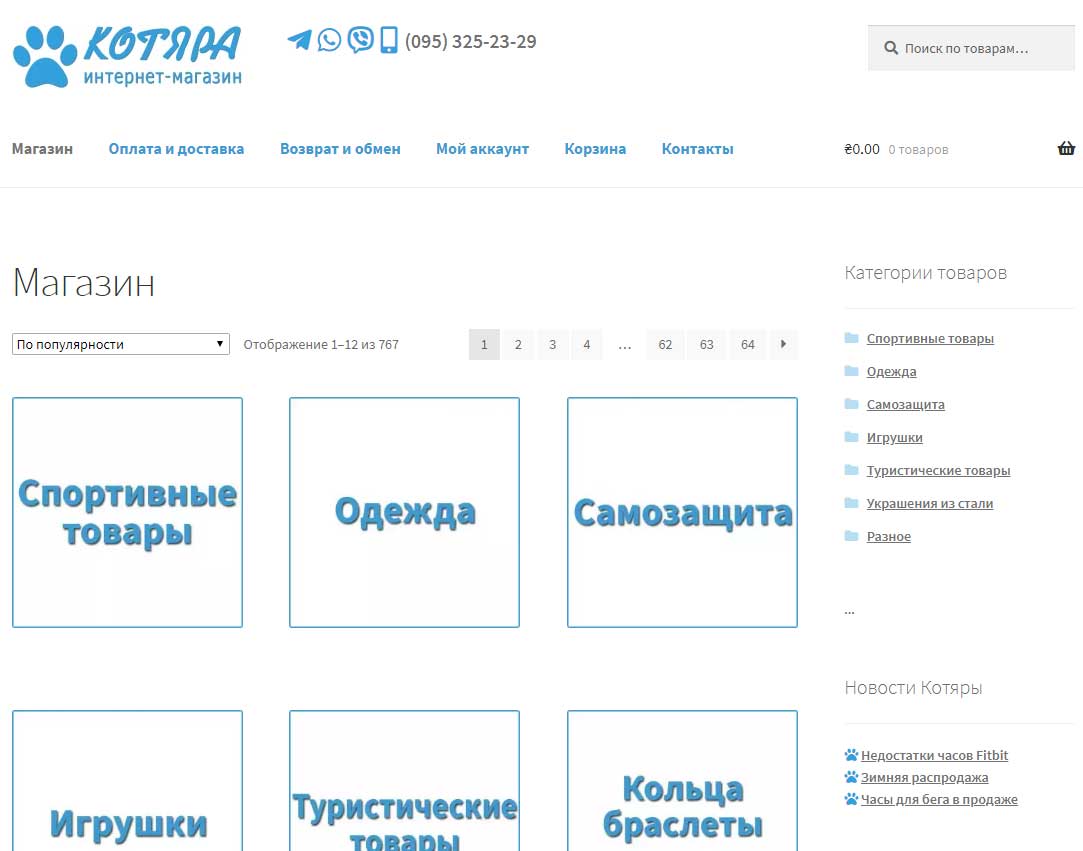Open the Одежда category tile
Screen dimensions: 1083x851
click(405, 513)
